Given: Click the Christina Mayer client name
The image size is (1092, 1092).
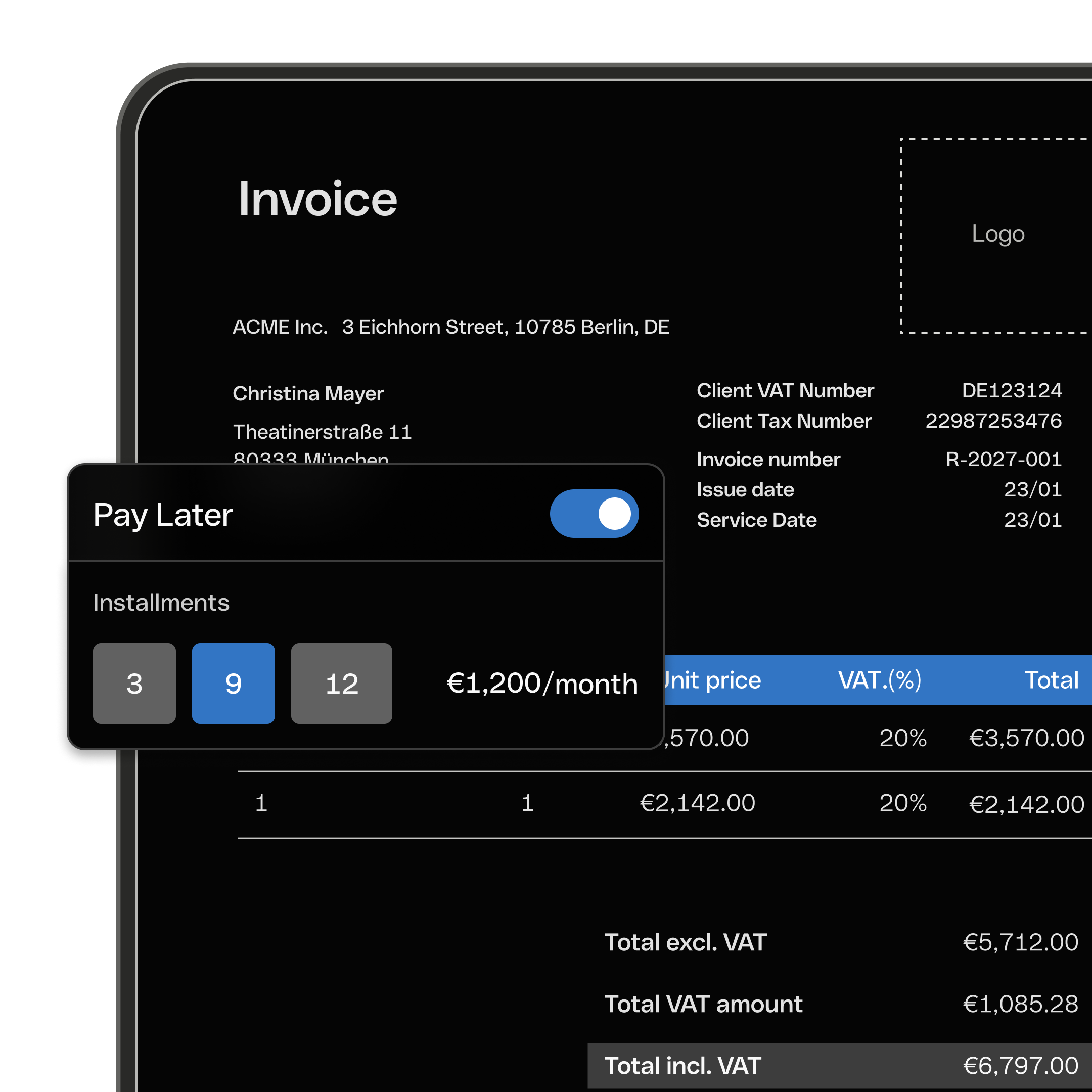Looking at the screenshot, I should [308, 393].
